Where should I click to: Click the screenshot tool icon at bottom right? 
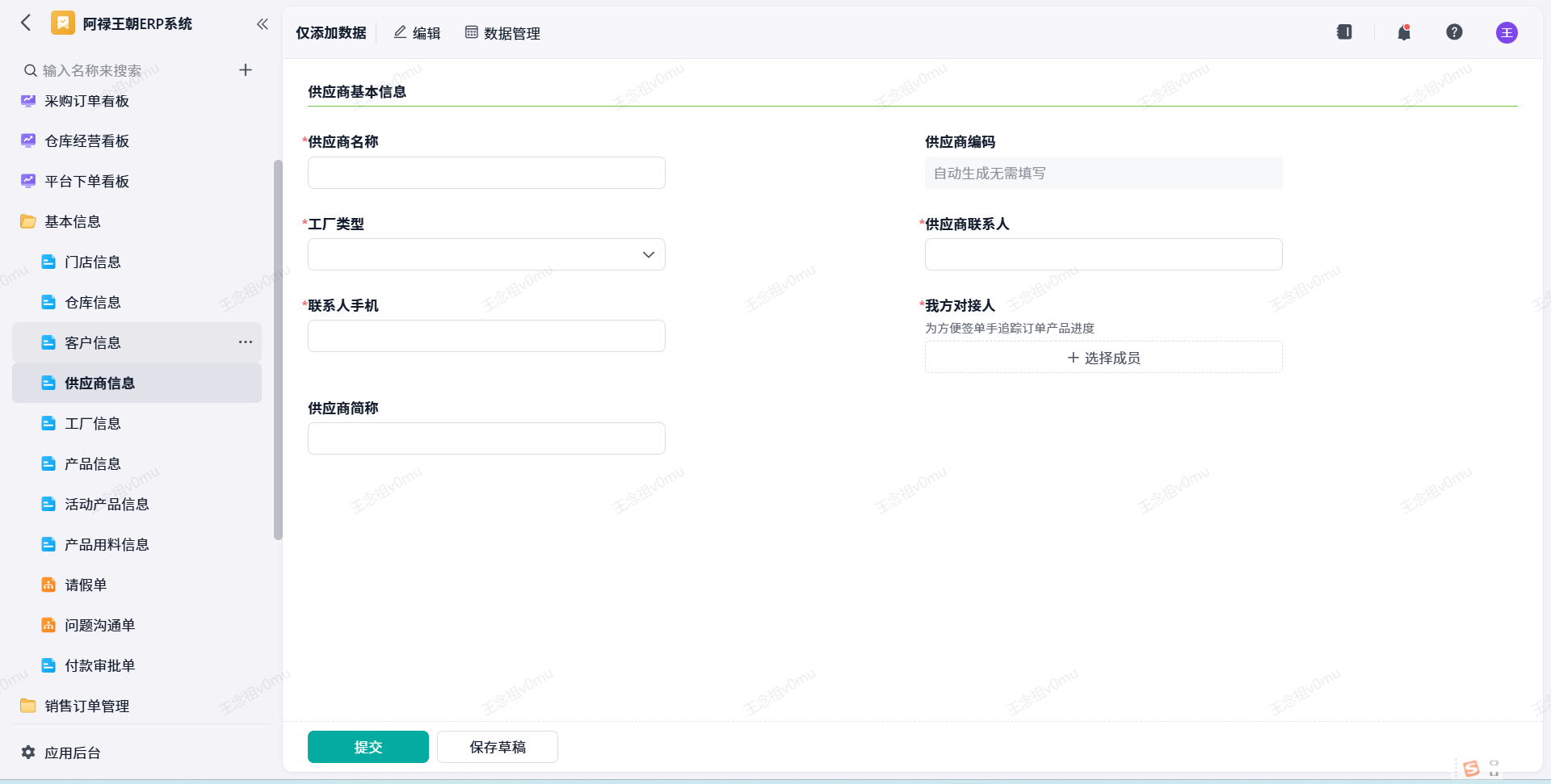(1494, 768)
